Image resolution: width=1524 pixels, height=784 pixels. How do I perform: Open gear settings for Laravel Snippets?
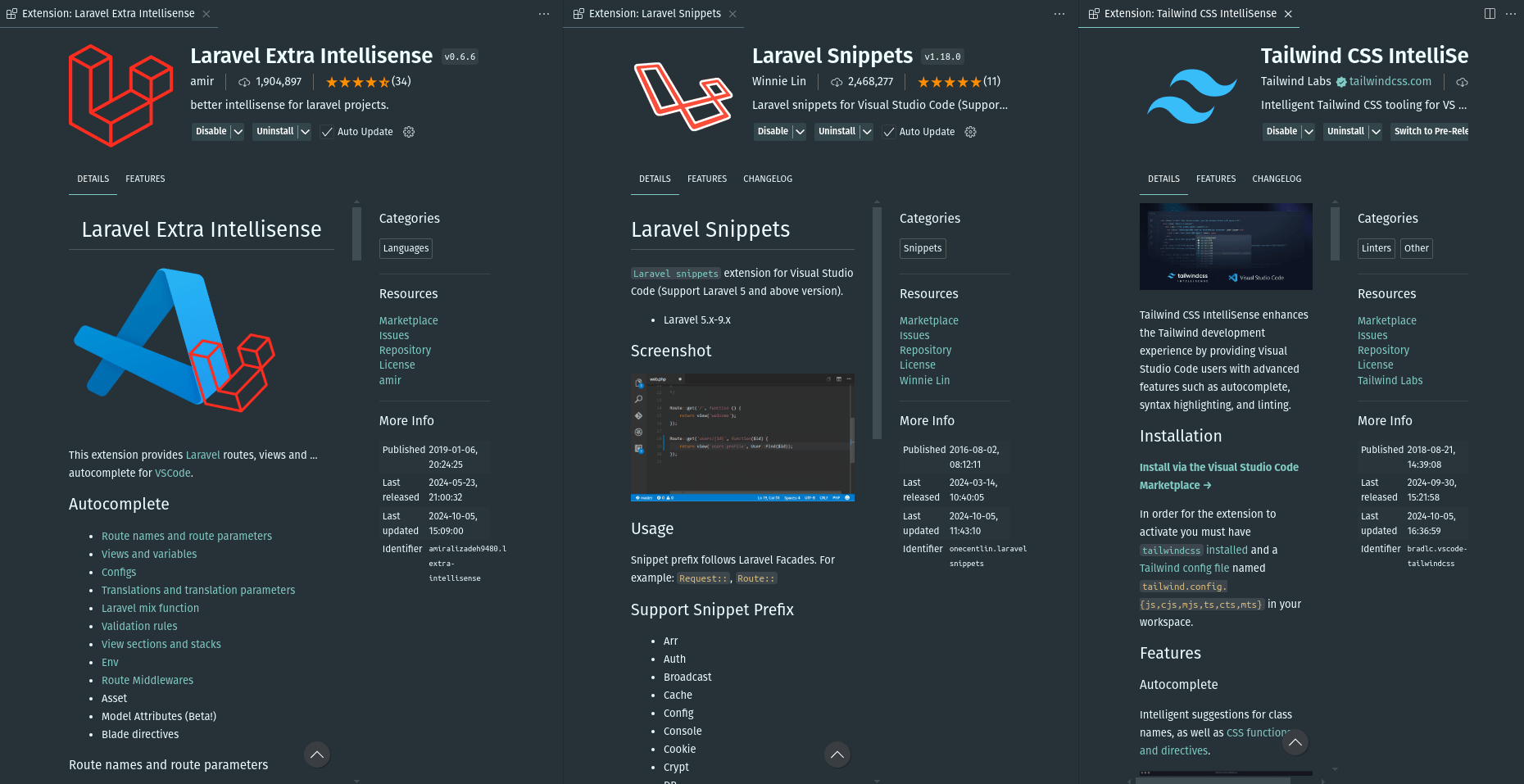[970, 132]
